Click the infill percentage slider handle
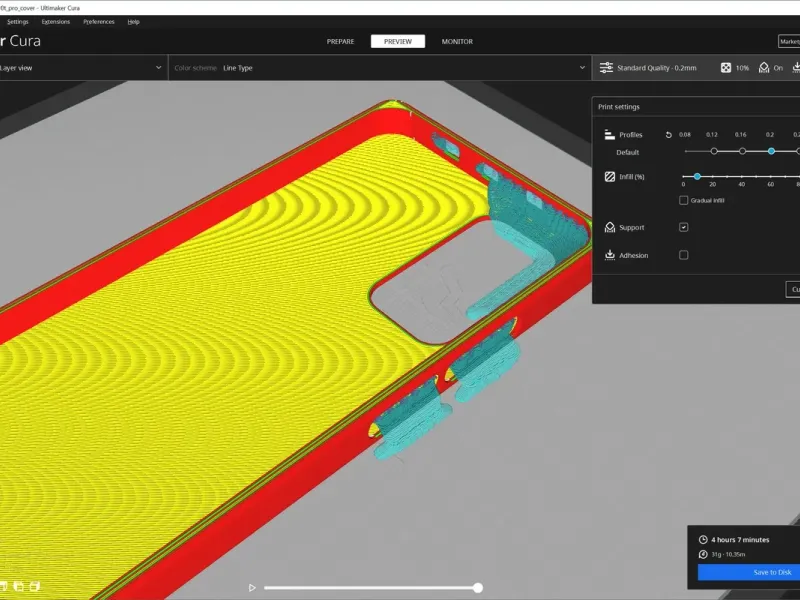 point(697,176)
